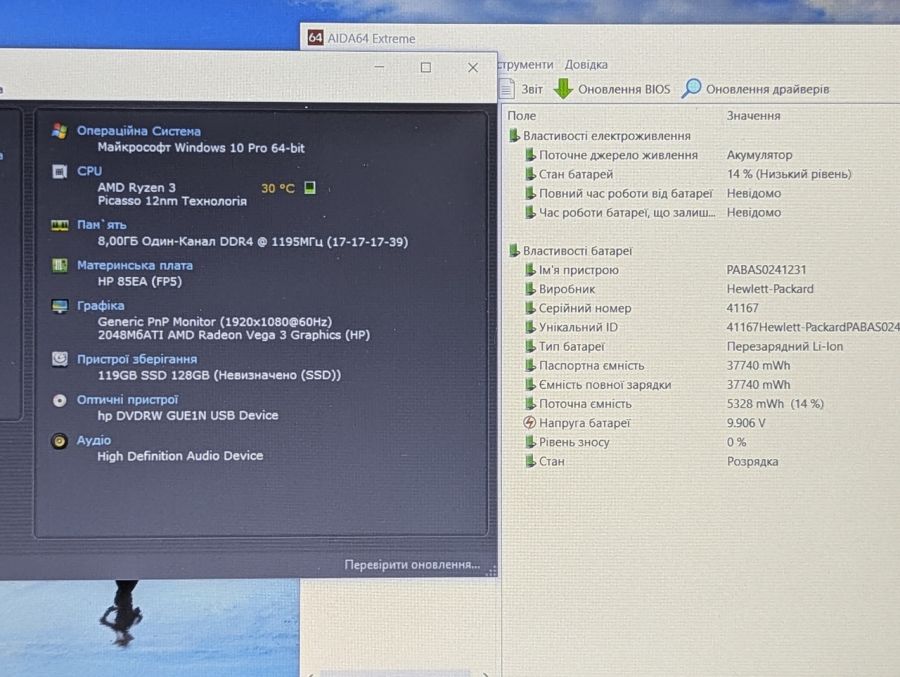900x677 pixels.
Task: Click the Паспортна ємність row icon
Action: point(530,365)
